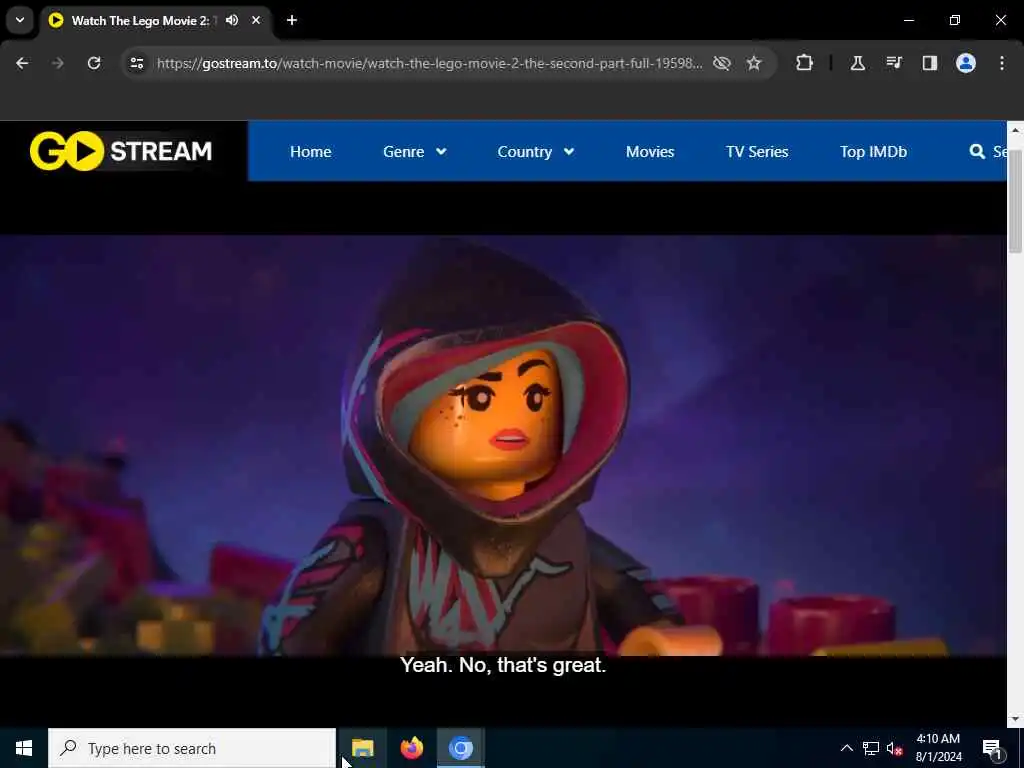This screenshot has width=1024, height=768.
Task: Click the GoStream logo
Action: (121, 151)
